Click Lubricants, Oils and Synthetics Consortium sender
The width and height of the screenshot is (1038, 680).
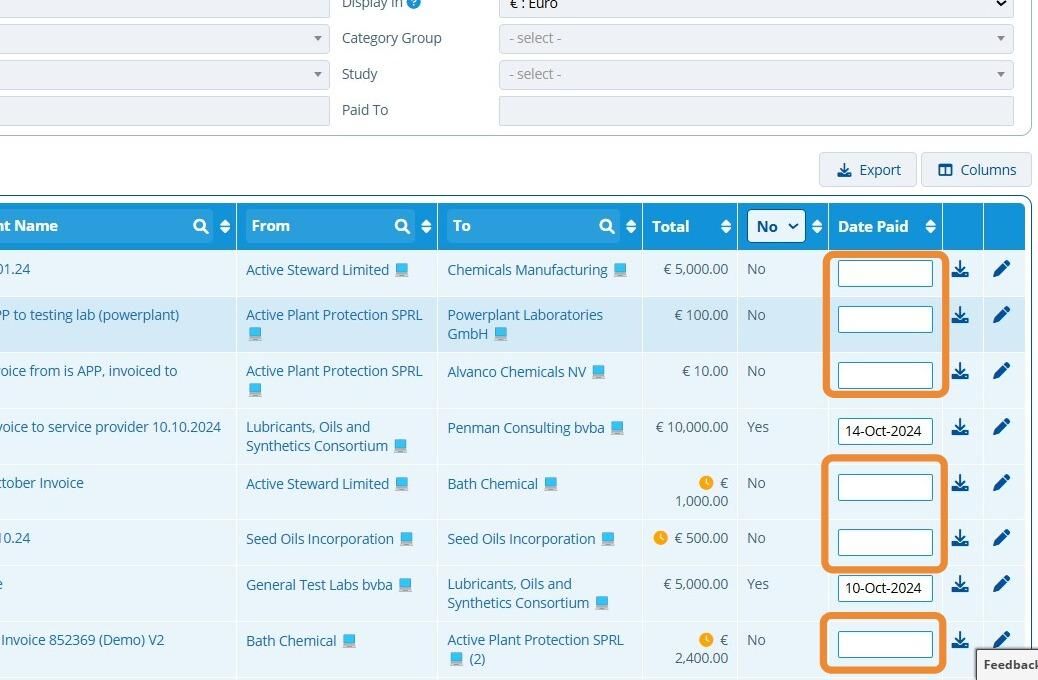317,436
